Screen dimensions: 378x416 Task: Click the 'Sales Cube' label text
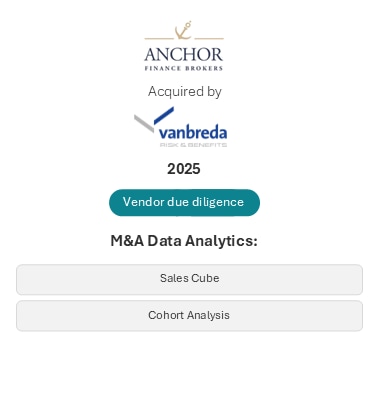tap(189, 278)
